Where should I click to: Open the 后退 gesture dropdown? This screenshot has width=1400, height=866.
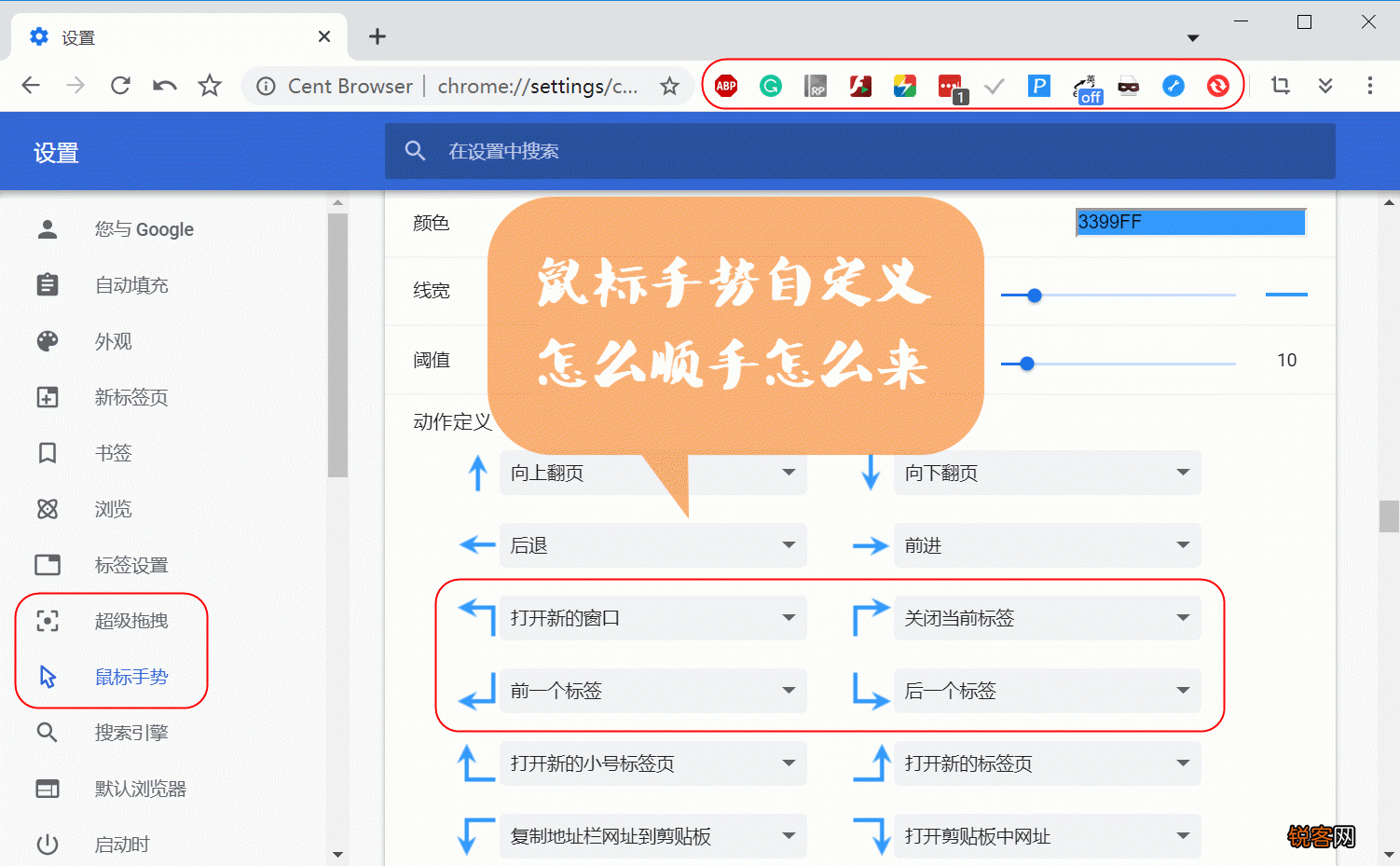653,545
